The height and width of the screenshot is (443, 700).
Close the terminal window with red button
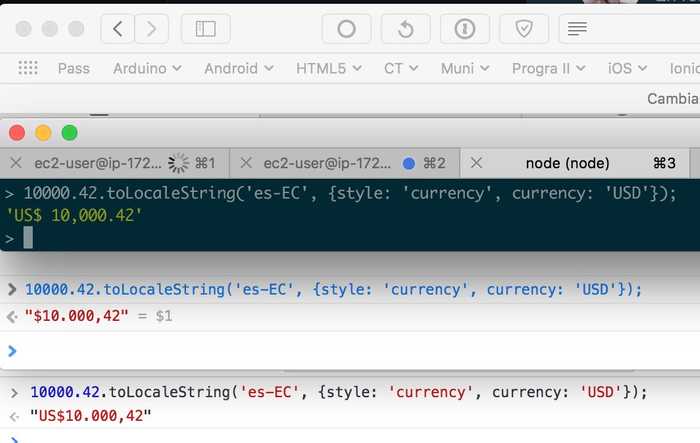[17, 133]
